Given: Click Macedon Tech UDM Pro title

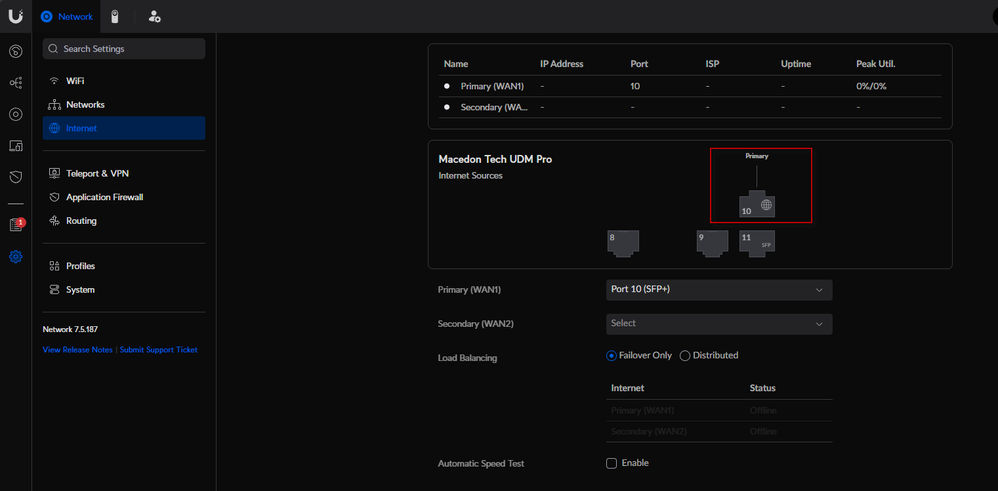Looking at the screenshot, I should (495, 159).
